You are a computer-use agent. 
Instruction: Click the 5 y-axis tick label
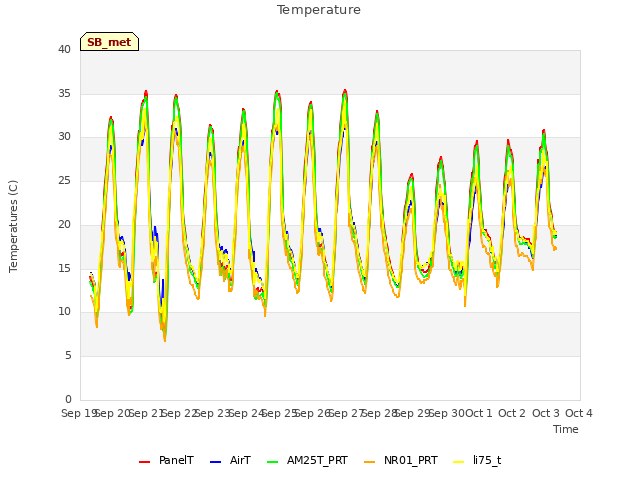68,356
